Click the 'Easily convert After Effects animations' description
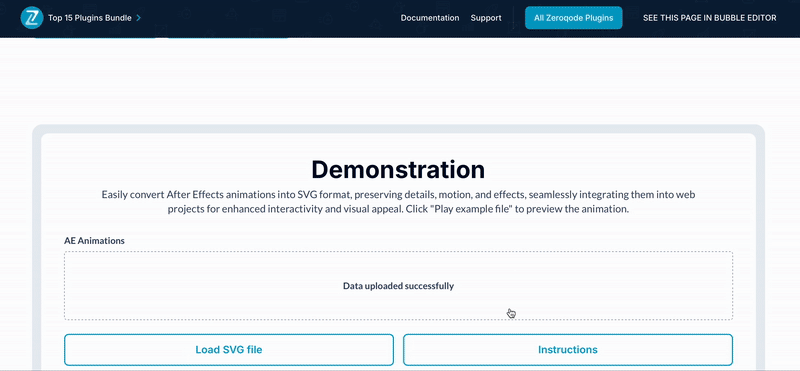Image resolution: width=800 pixels, height=371 pixels. [x=398, y=202]
